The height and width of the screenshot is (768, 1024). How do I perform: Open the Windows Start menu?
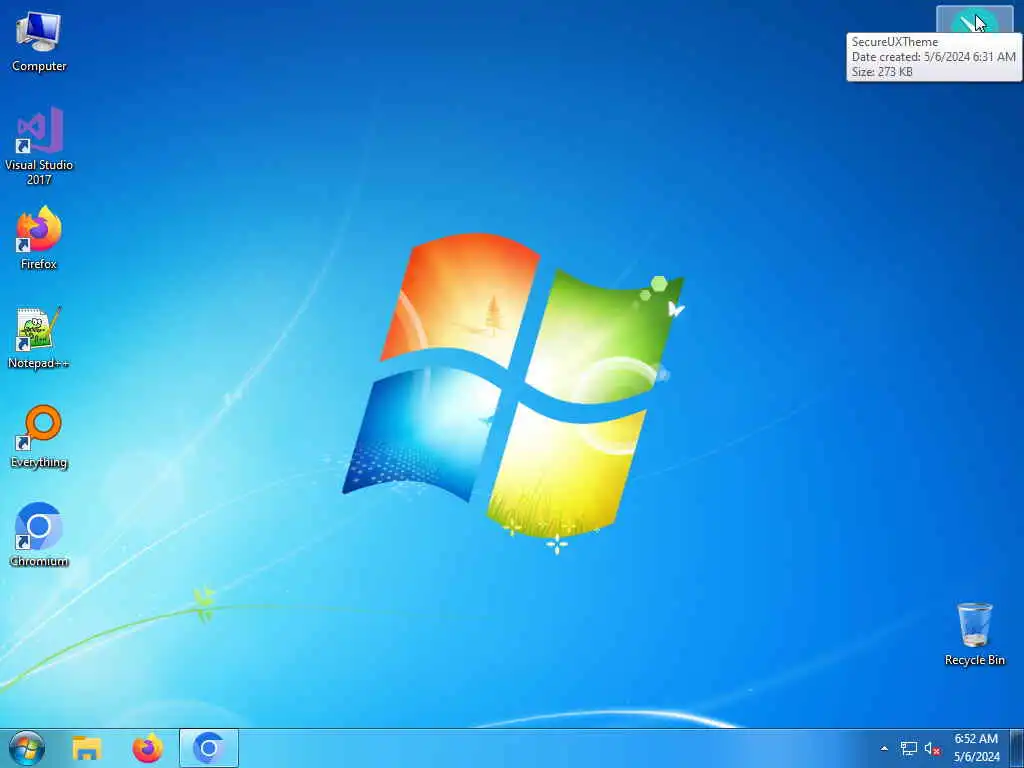click(27, 748)
